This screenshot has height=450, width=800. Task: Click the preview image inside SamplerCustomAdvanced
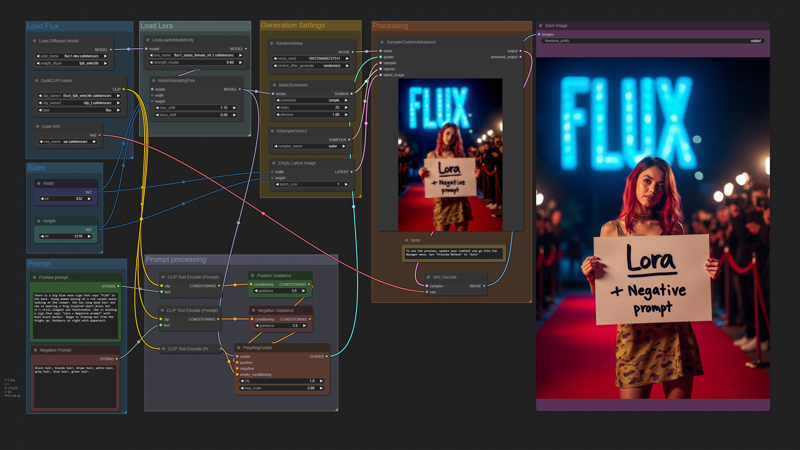coord(450,154)
